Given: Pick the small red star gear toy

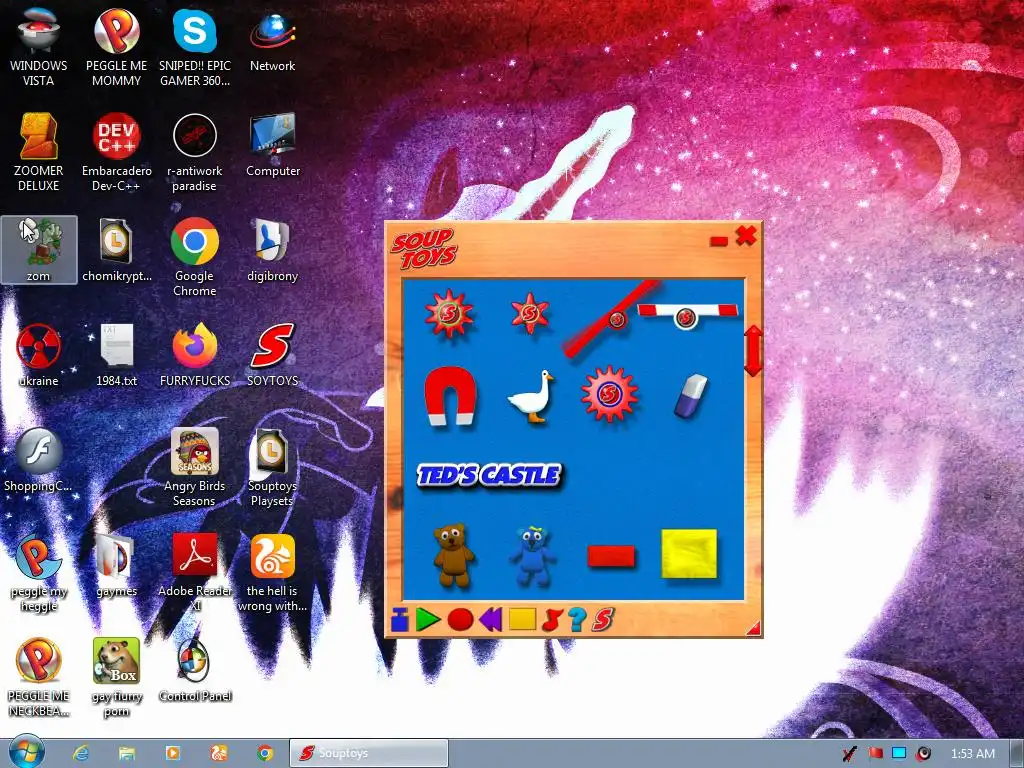Looking at the screenshot, I should point(530,313).
